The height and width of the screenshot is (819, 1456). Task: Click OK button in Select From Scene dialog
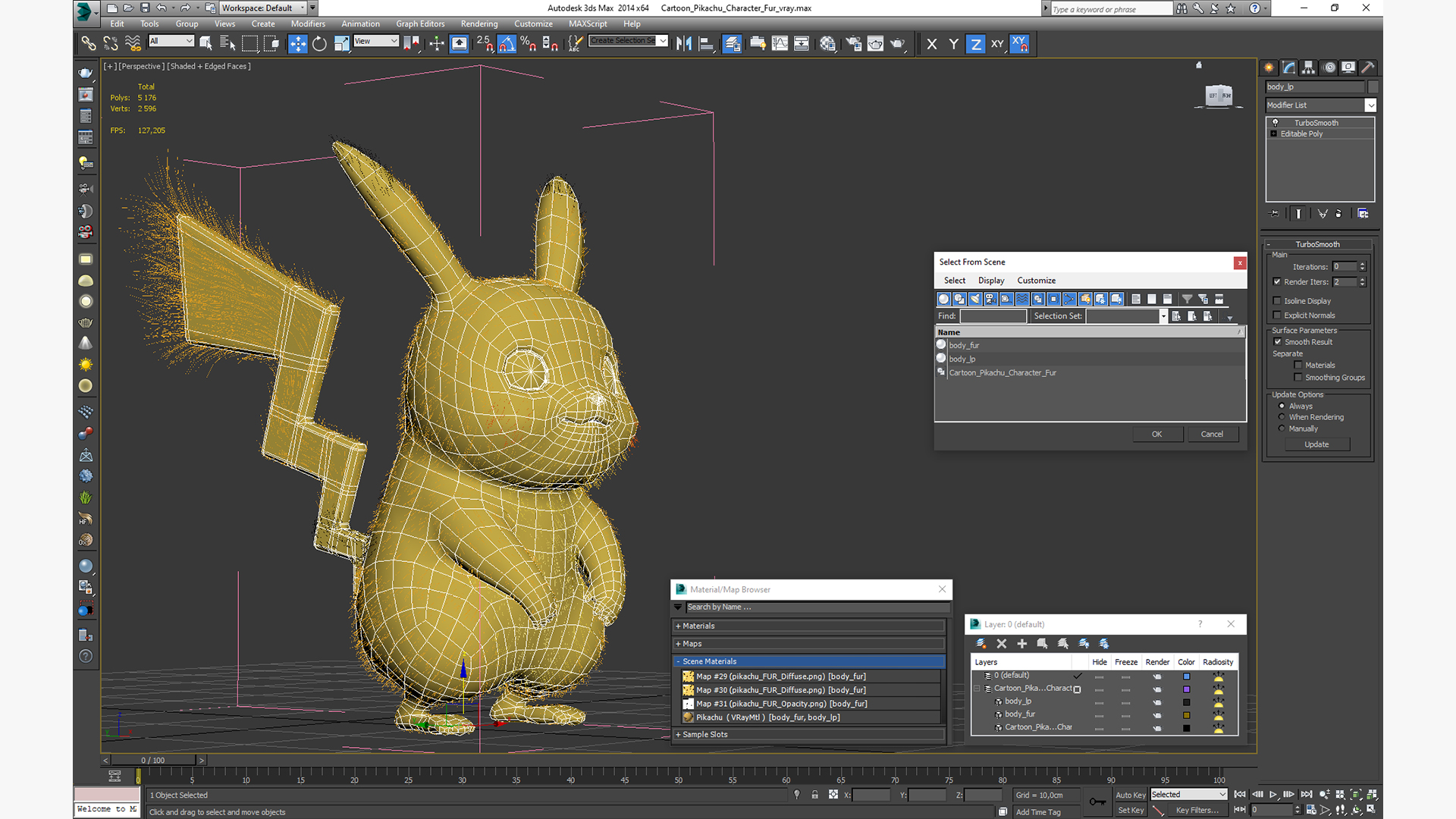pyautogui.click(x=1157, y=433)
